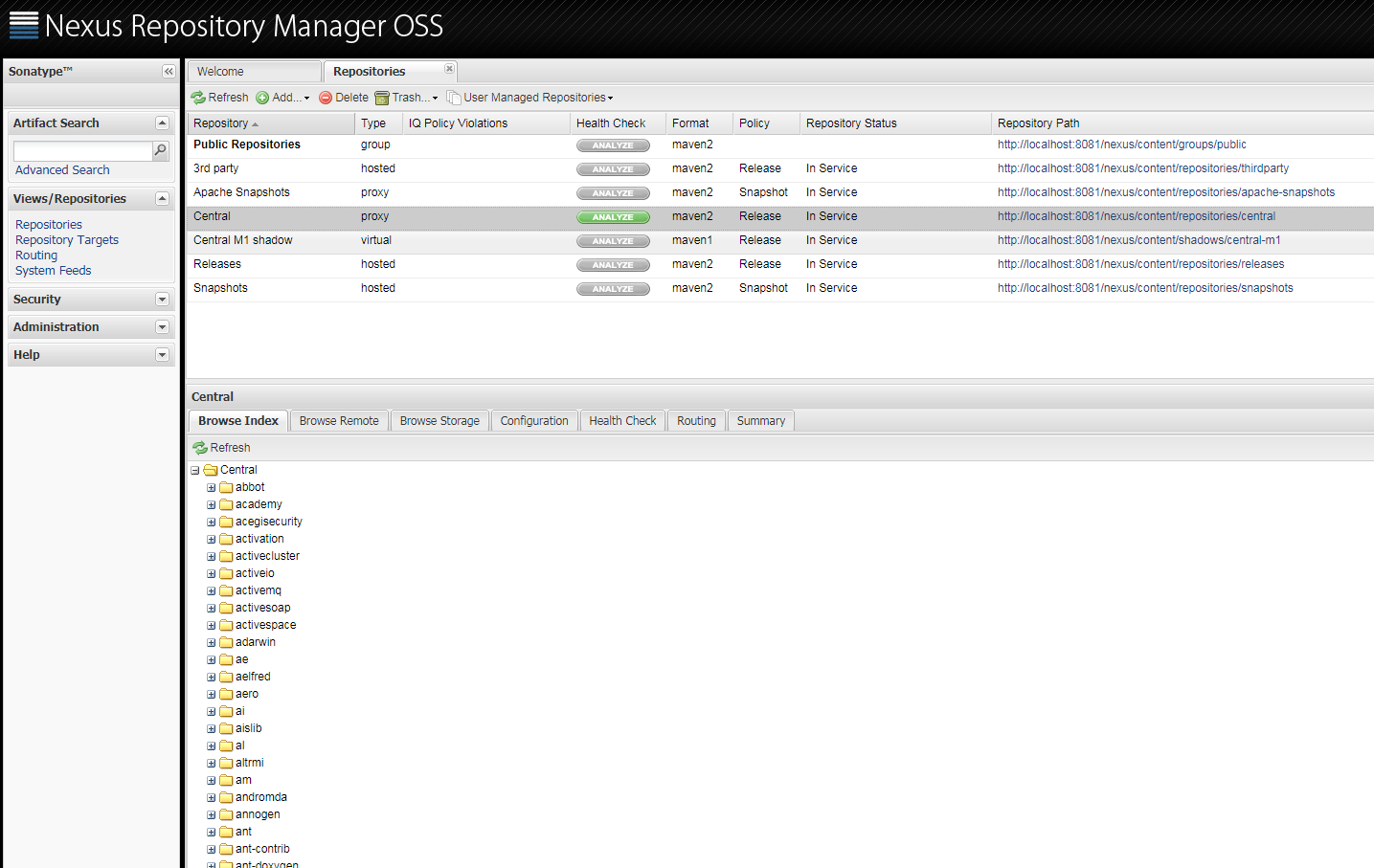Click ANALYZE for Snapshots repository

(x=613, y=289)
